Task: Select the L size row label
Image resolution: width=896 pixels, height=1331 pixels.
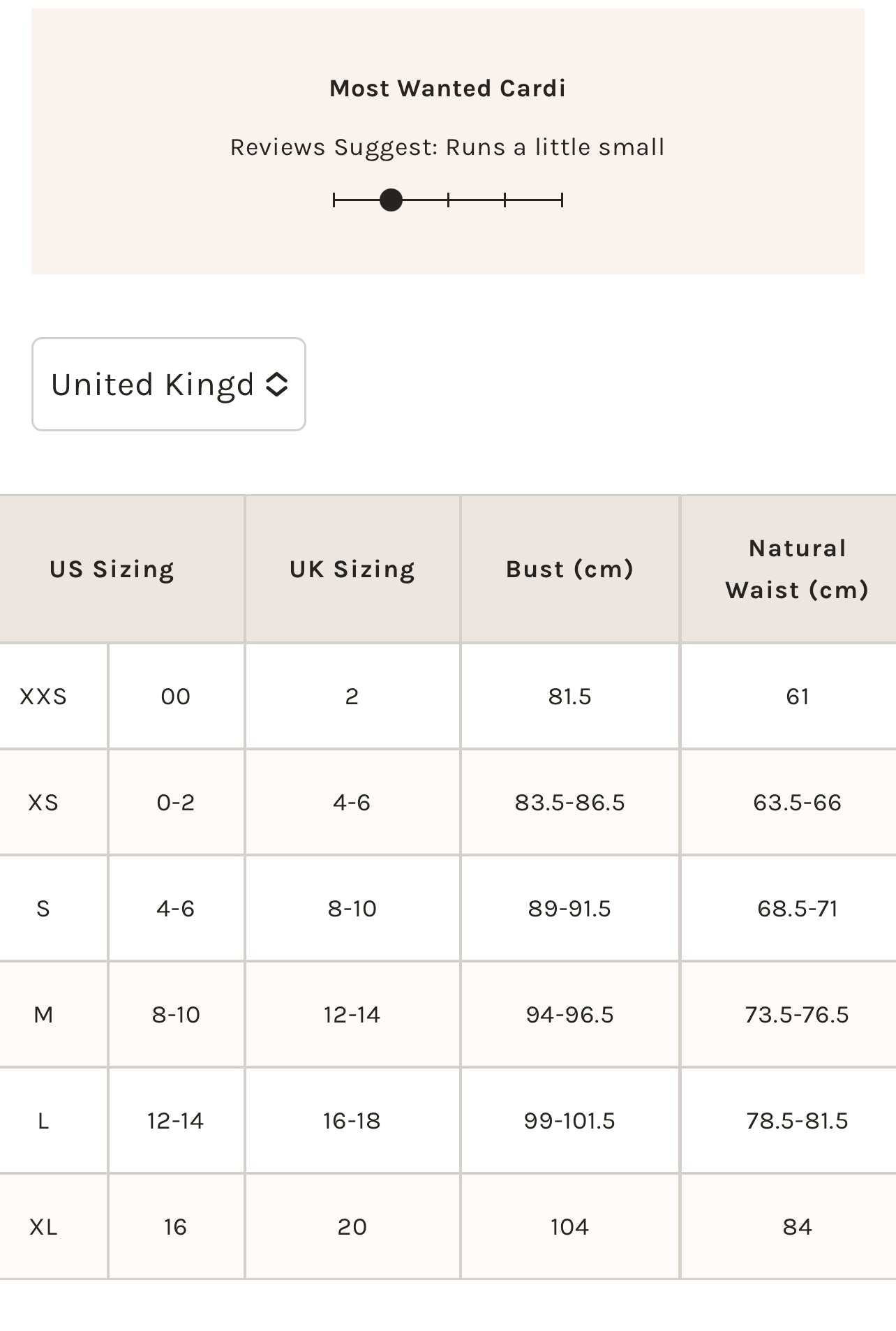Action: coord(43,1121)
